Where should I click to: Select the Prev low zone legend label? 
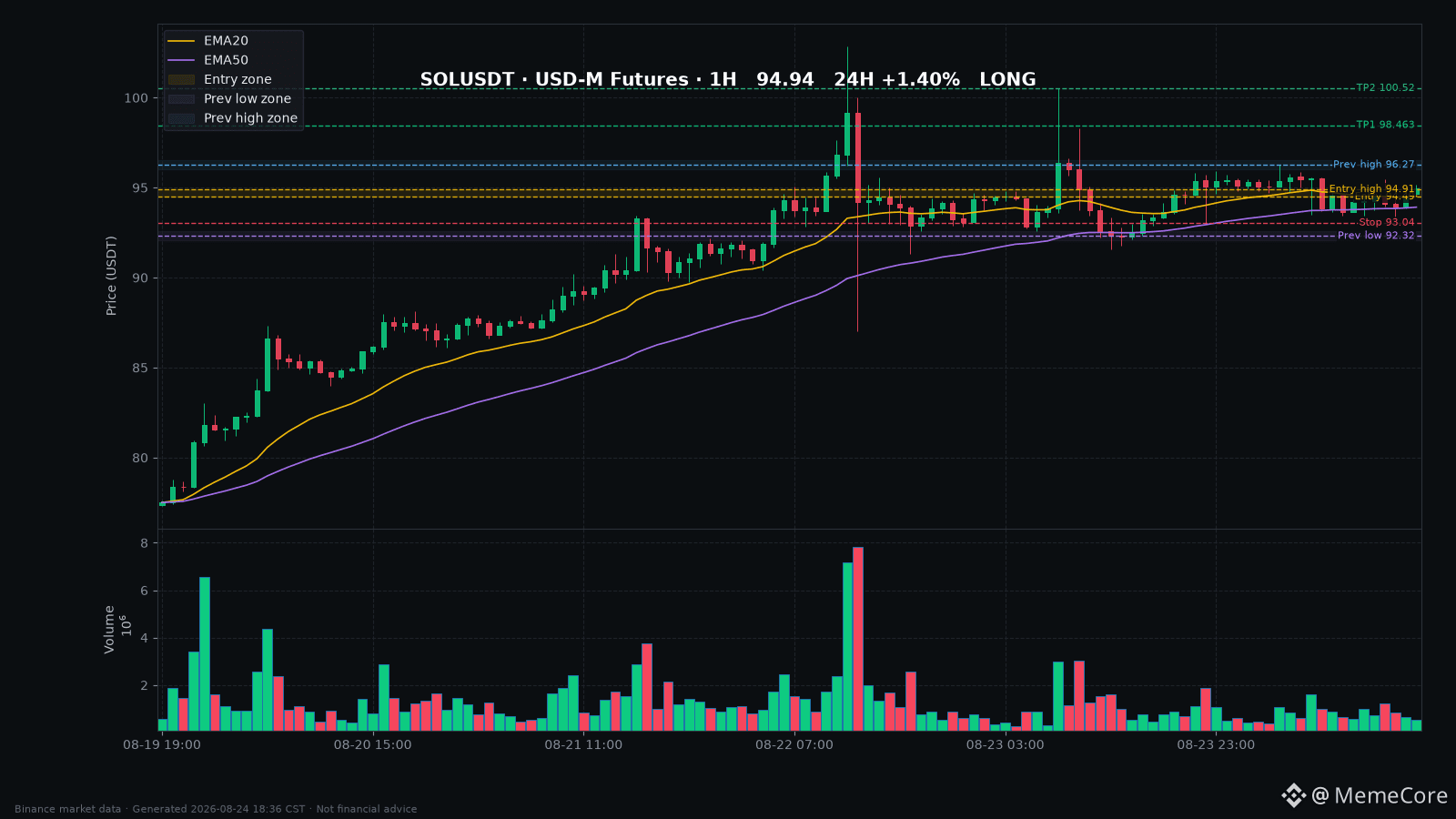(x=248, y=99)
